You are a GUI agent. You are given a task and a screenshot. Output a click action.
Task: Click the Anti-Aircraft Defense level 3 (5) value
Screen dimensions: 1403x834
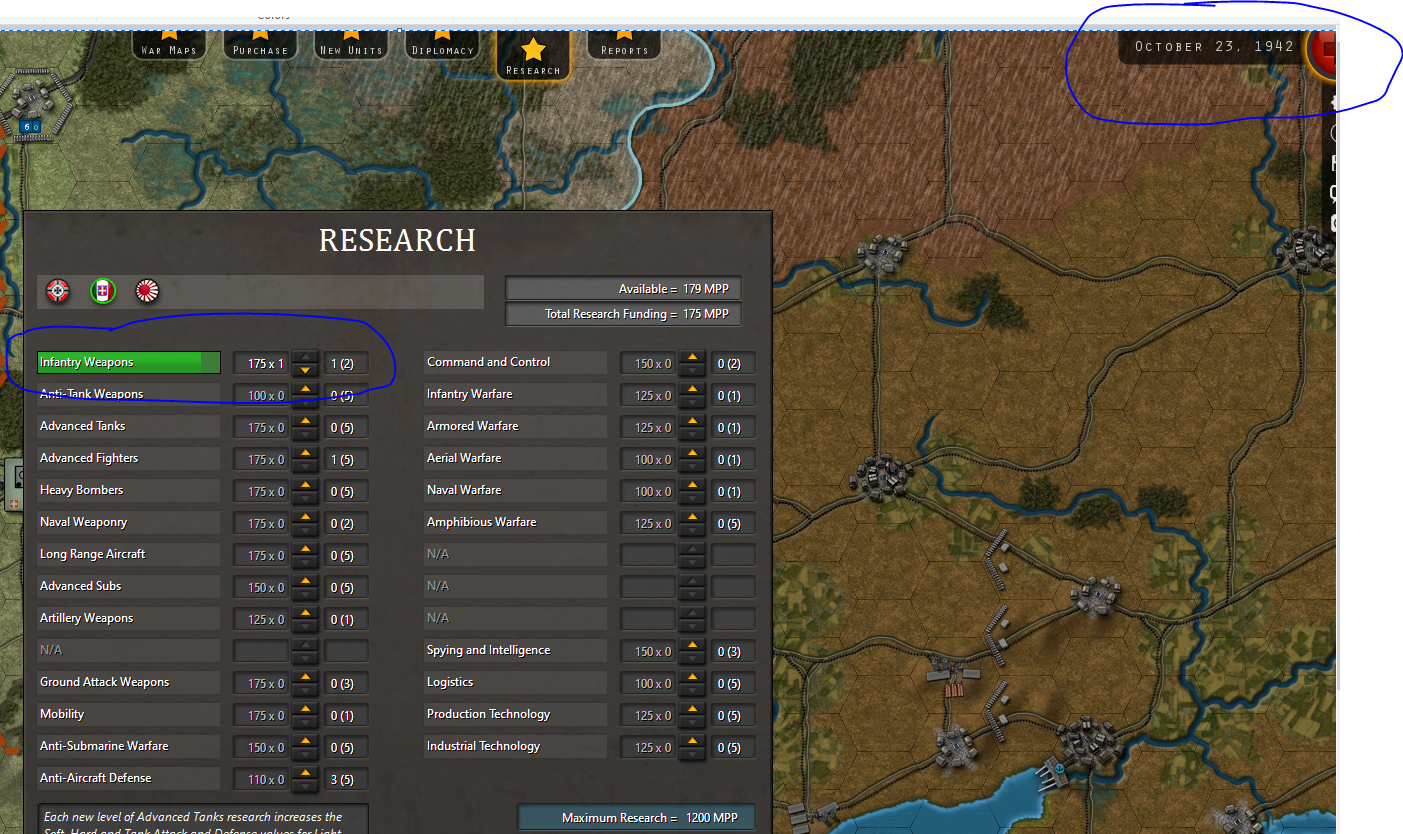[x=346, y=779]
